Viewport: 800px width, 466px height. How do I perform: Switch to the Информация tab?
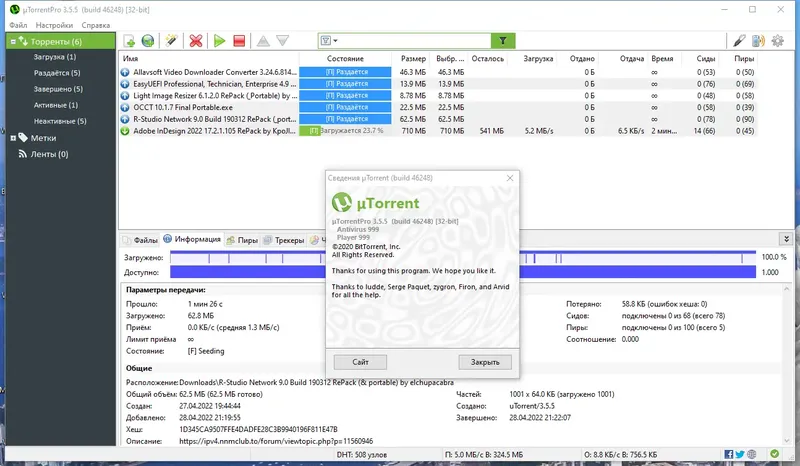(x=192, y=239)
